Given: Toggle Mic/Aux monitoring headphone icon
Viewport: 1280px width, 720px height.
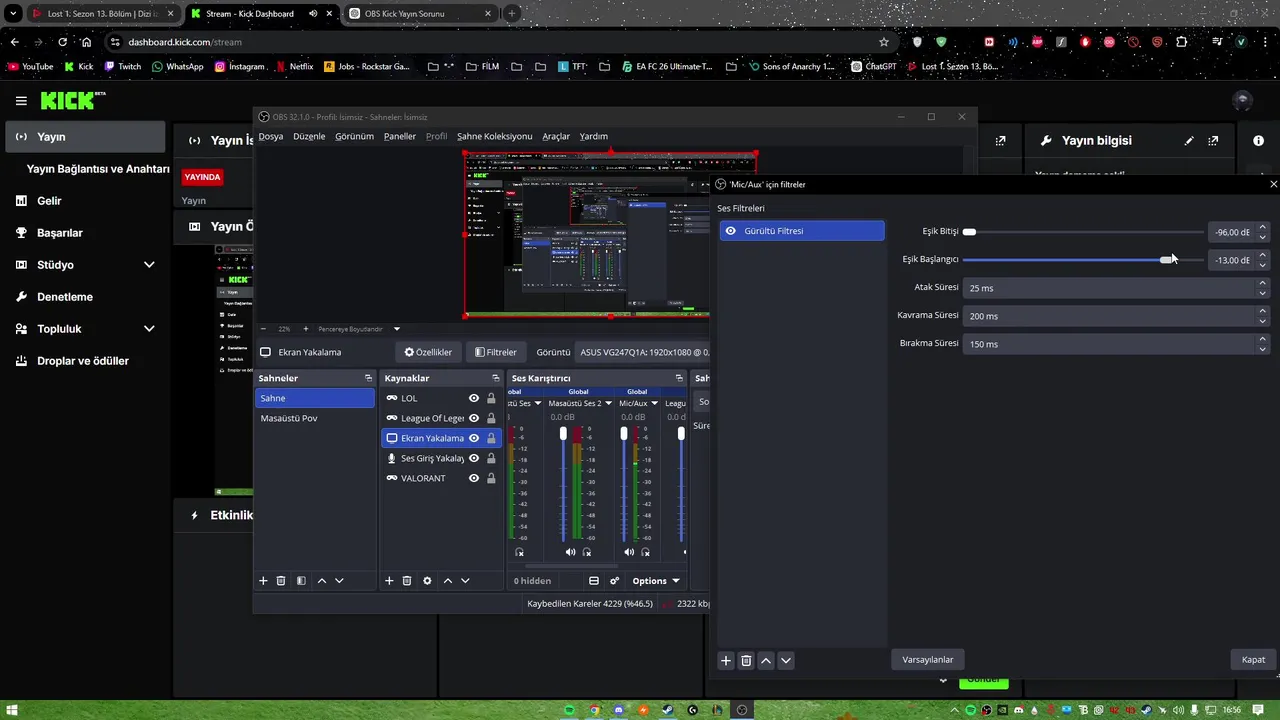Looking at the screenshot, I should (x=645, y=552).
